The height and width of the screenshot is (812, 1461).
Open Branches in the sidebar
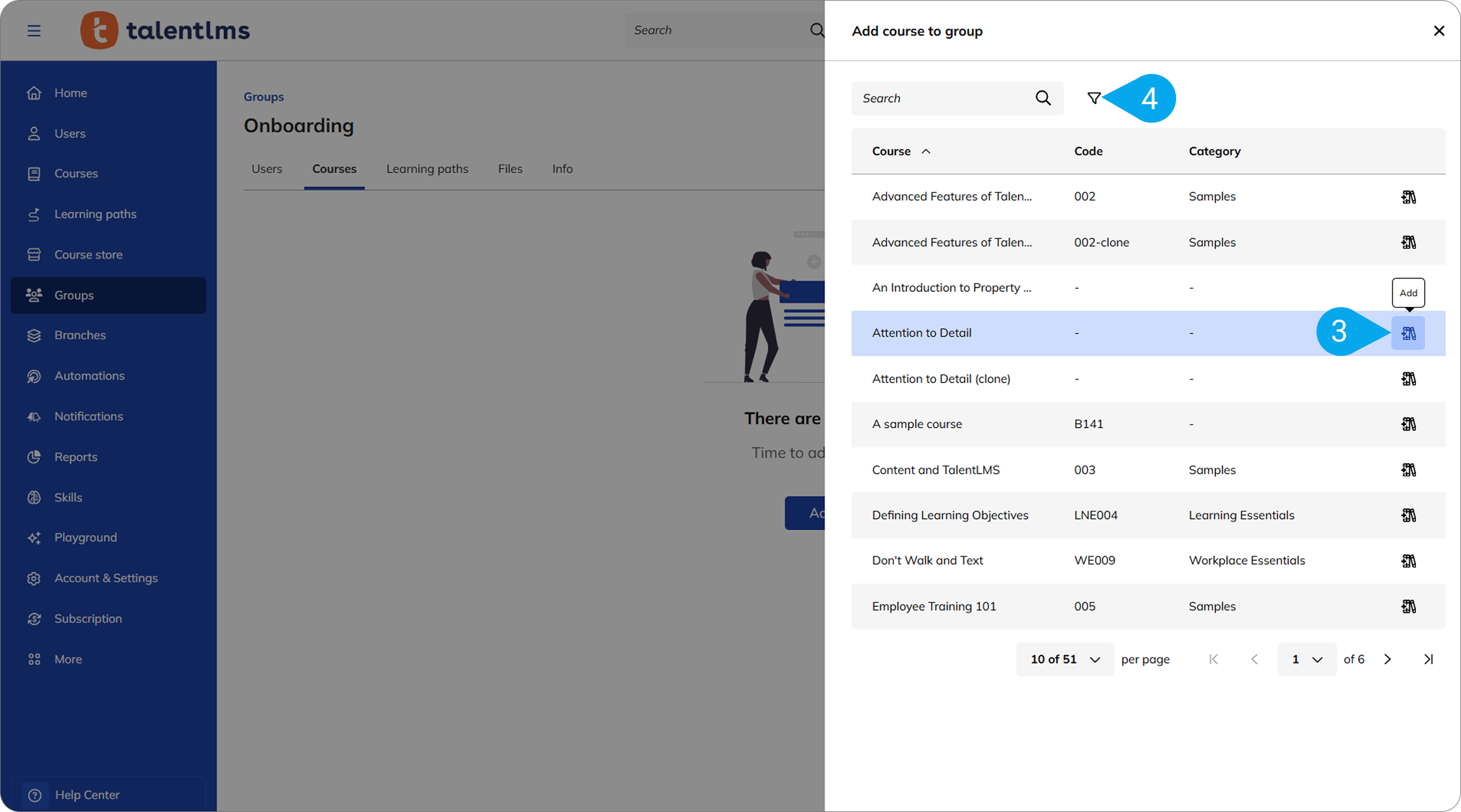pyautogui.click(x=108, y=336)
